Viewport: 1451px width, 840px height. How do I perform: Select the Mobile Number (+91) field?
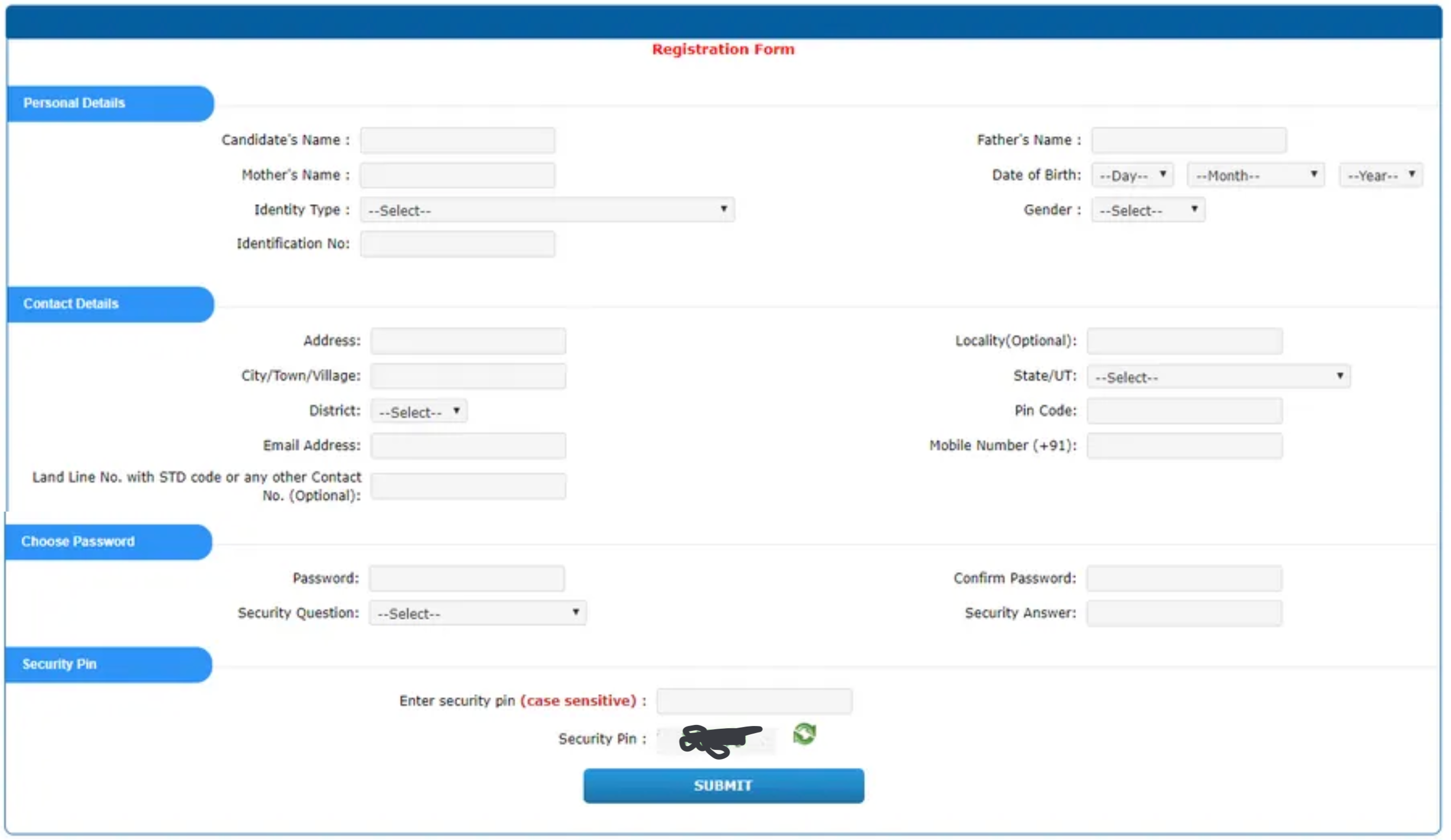(x=1185, y=446)
